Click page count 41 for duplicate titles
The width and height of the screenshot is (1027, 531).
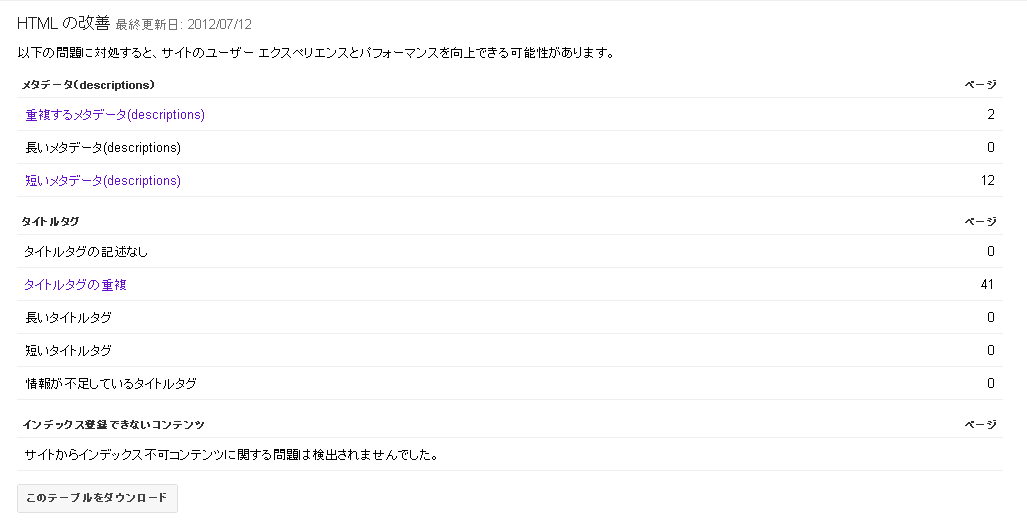pyautogui.click(x=987, y=284)
